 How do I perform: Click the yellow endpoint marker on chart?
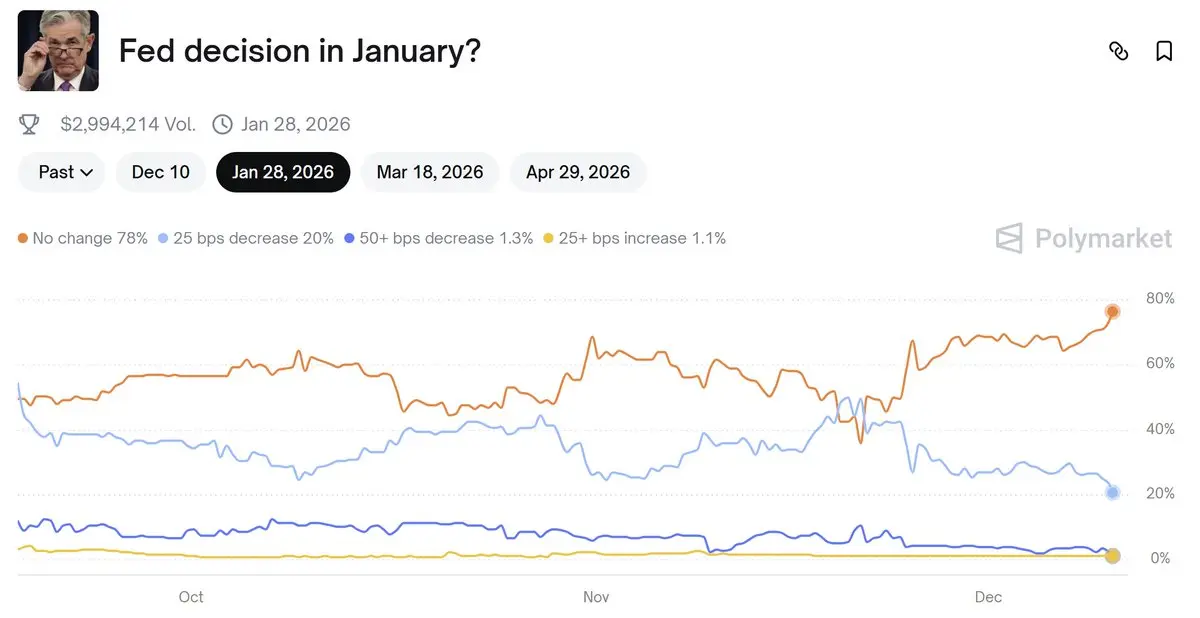(1112, 556)
